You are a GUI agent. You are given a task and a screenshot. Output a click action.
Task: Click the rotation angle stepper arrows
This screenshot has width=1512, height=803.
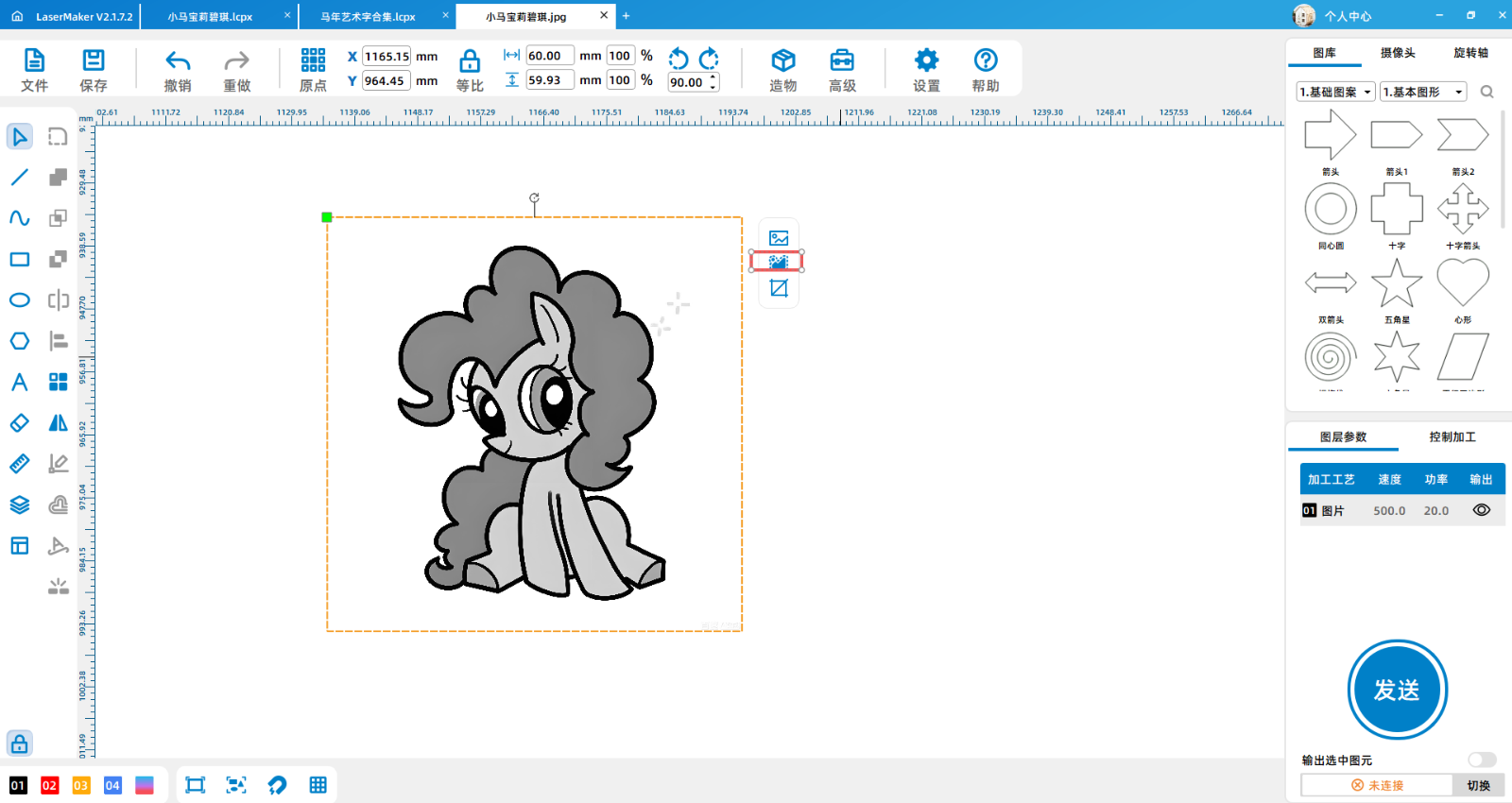coord(713,82)
